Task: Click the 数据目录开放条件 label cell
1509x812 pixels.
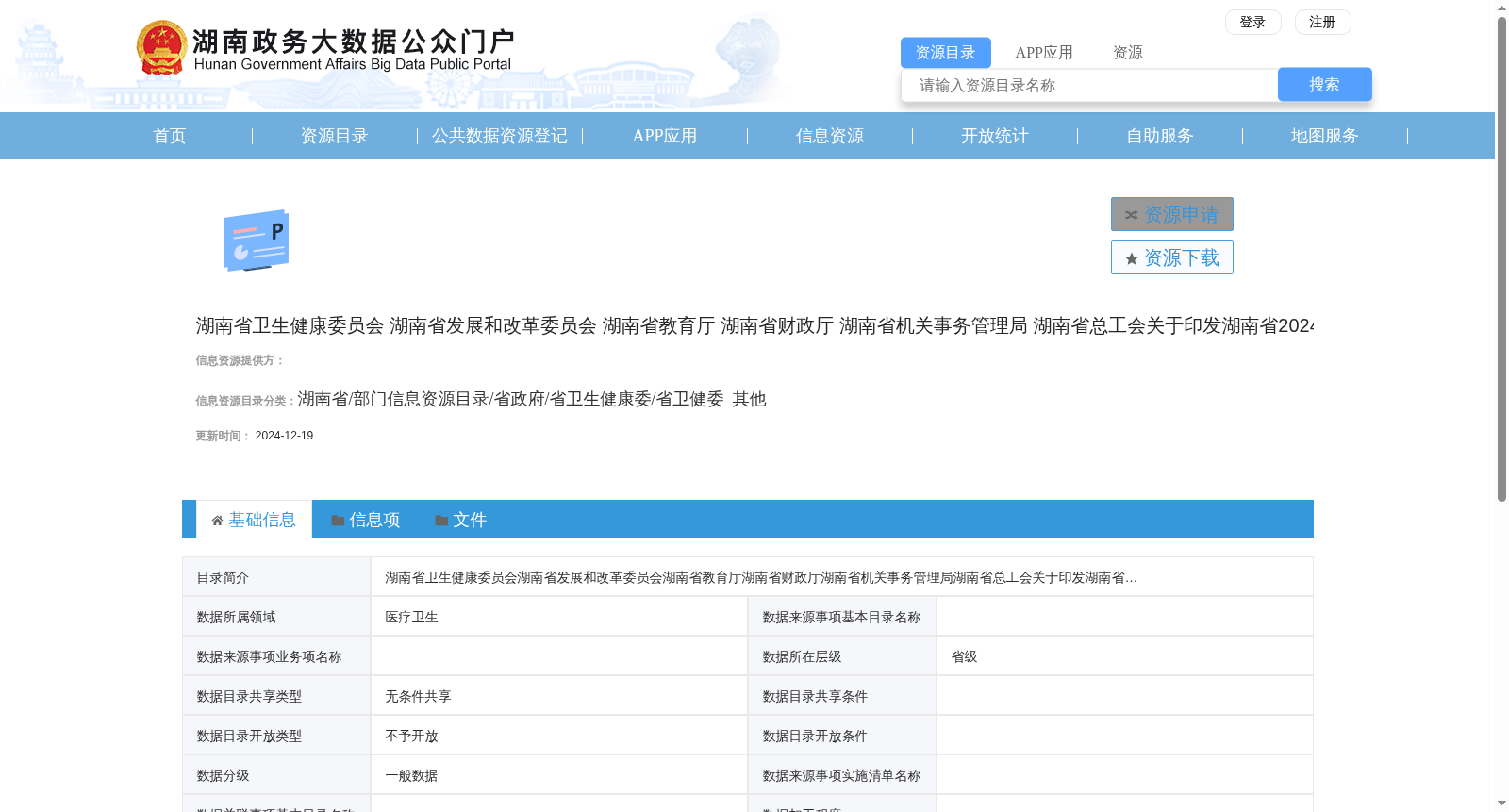Action: point(842,736)
